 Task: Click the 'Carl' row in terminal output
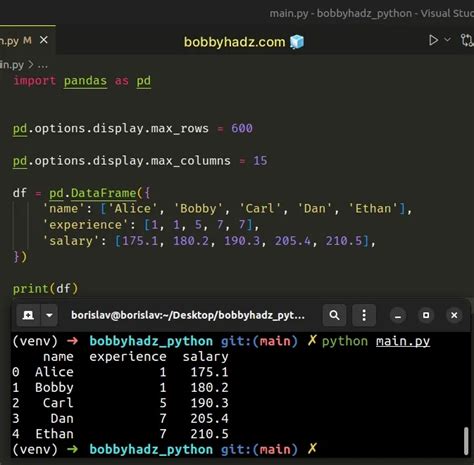120,403
